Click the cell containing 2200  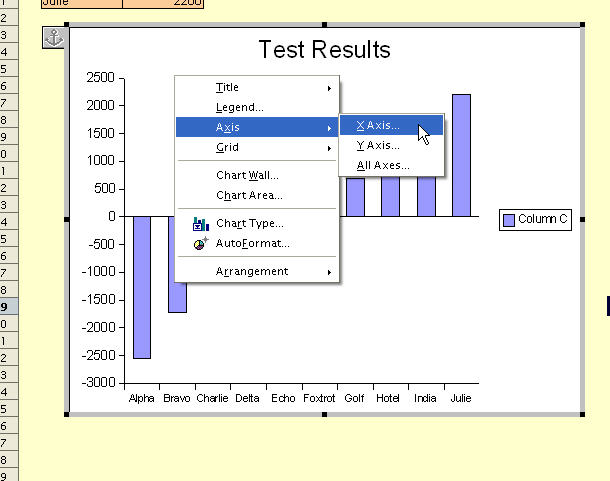click(x=163, y=3)
